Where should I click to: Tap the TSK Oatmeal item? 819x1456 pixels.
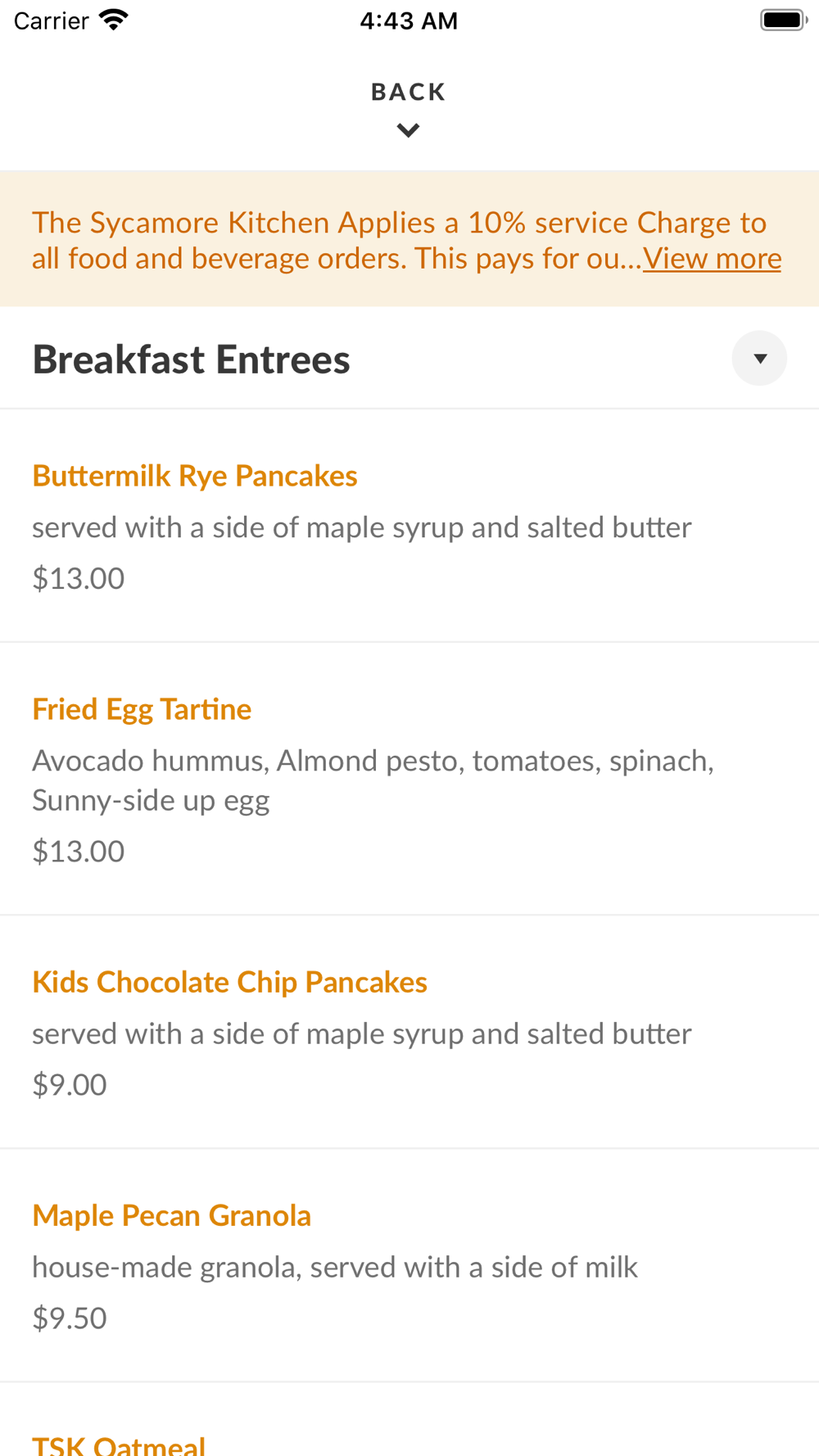119,1445
